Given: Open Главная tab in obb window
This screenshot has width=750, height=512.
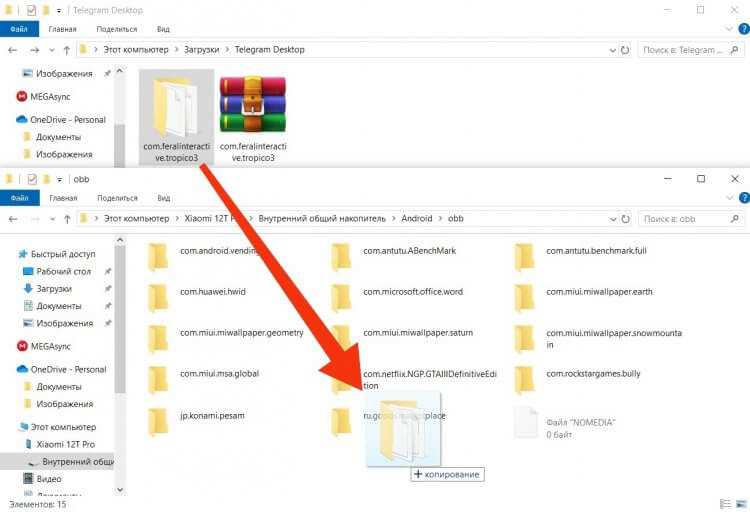Looking at the screenshot, I should (63, 198).
